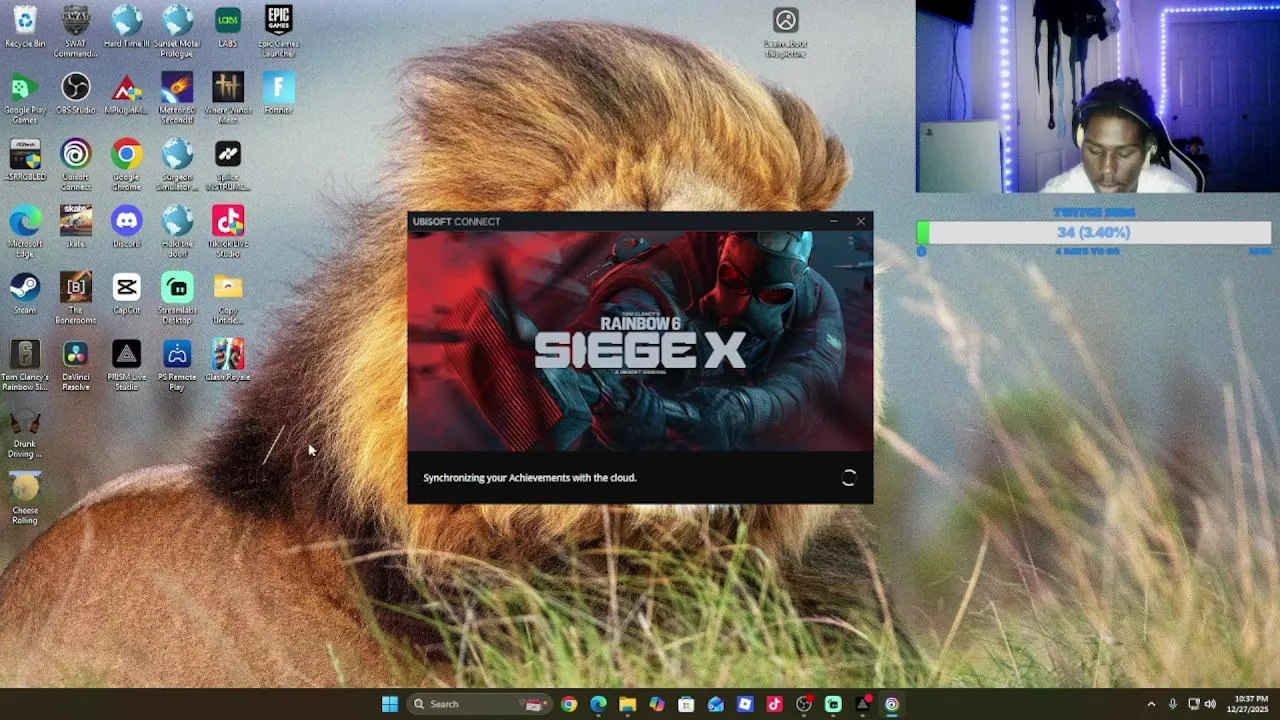Open the Learn about this picture icon
1280x720 pixels.
click(786, 32)
